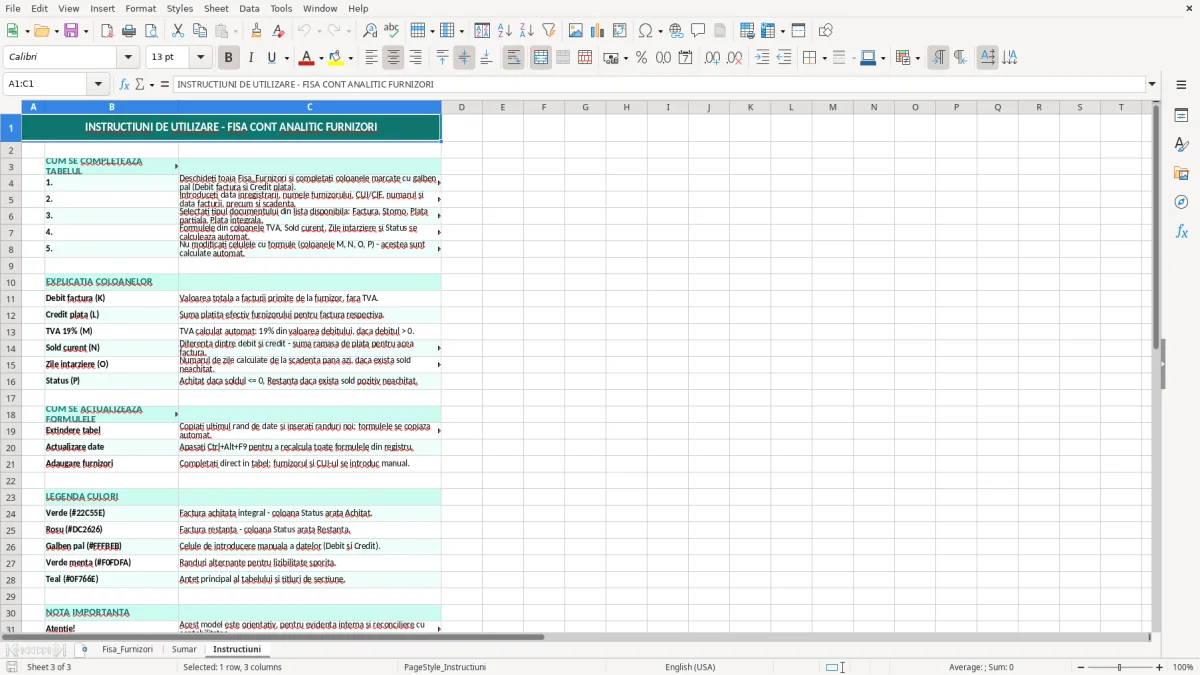Open the Styles menu

point(180,8)
